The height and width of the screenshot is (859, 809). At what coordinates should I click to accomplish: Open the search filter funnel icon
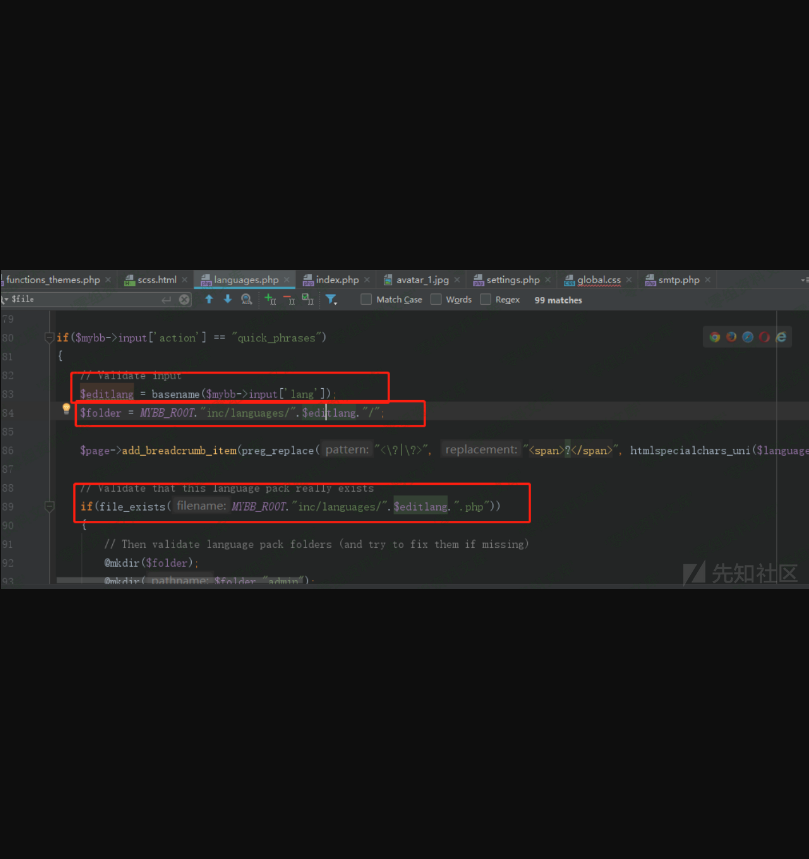pyautogui.click(x=331, y=299)
